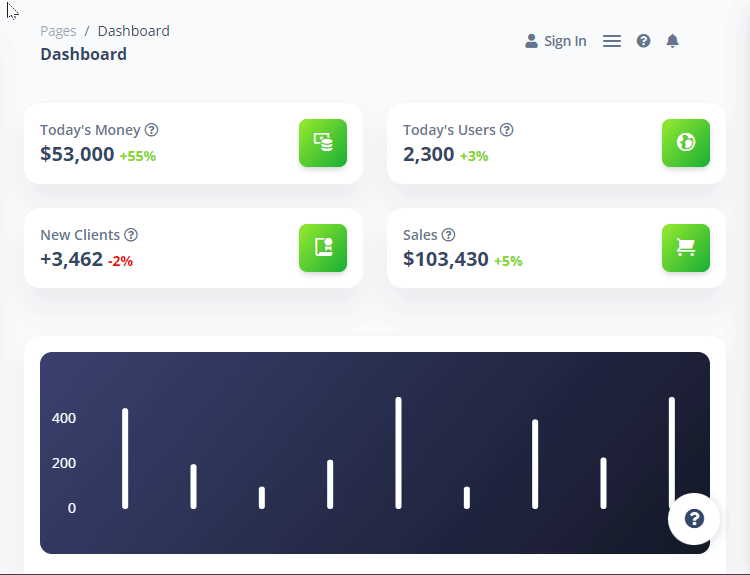Click the Sales $103,430 value
This screenshot has height=575, width=750.
pos(446,259)
